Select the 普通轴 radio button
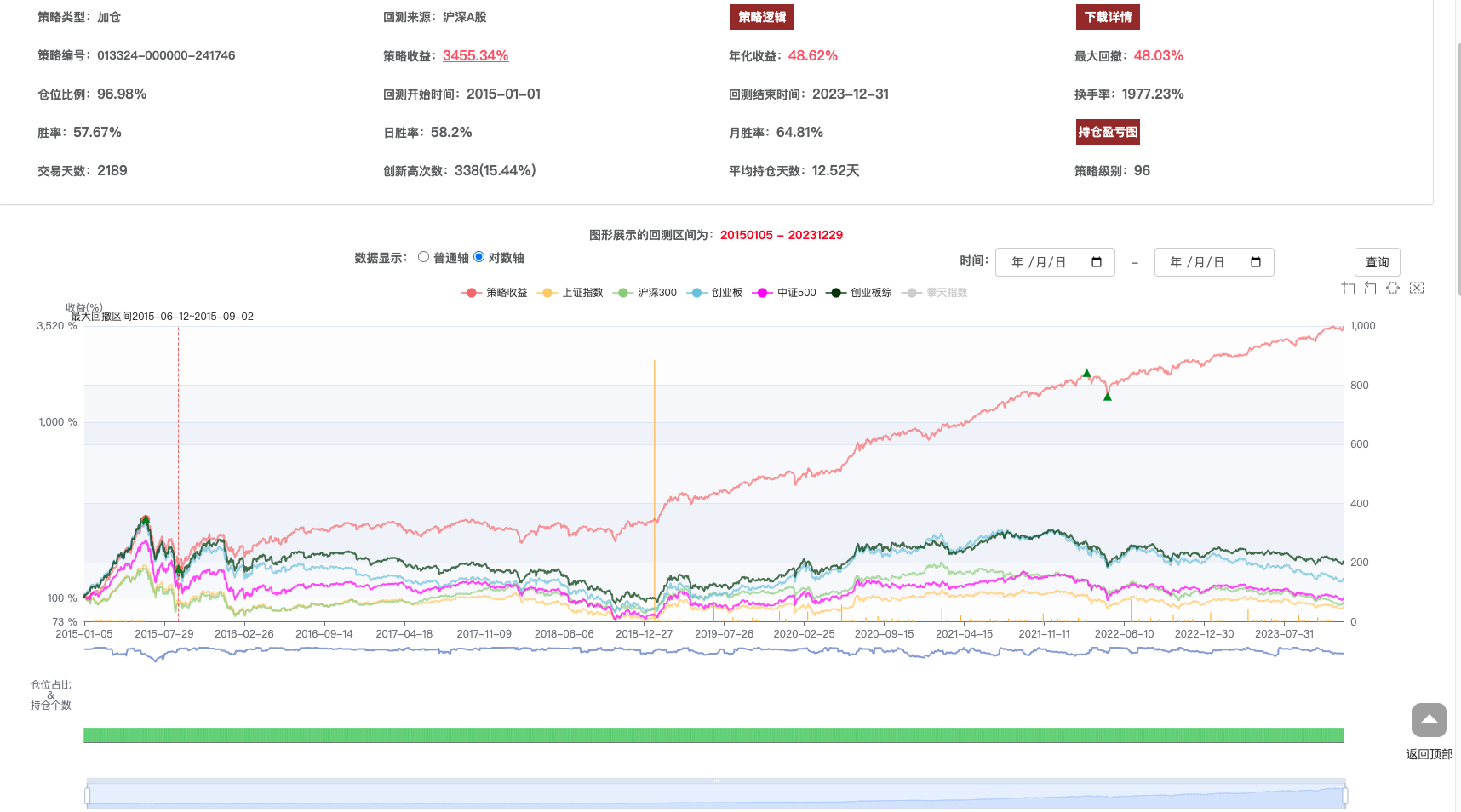This screenshot has width=1461, height=812. point(423,257)
